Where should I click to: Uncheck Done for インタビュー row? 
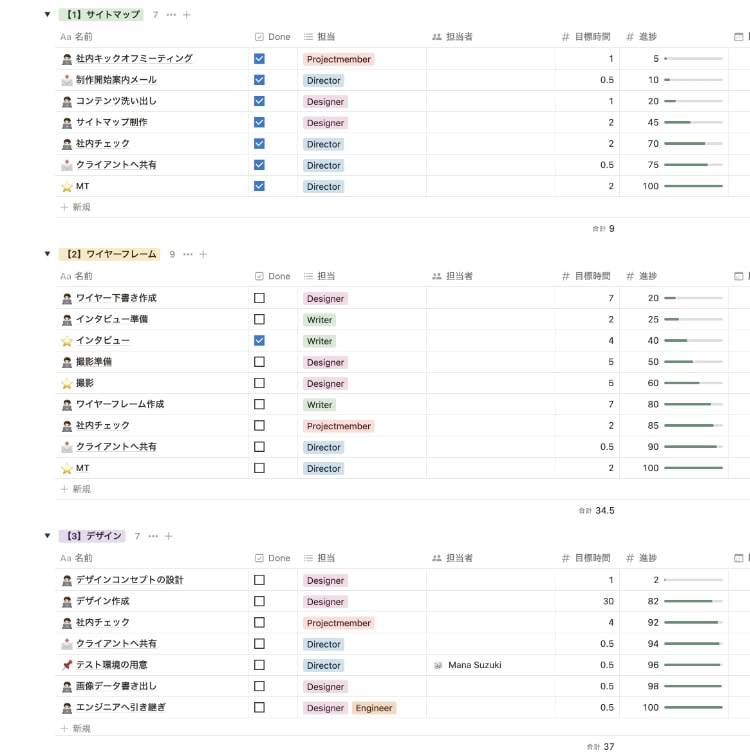259,340
